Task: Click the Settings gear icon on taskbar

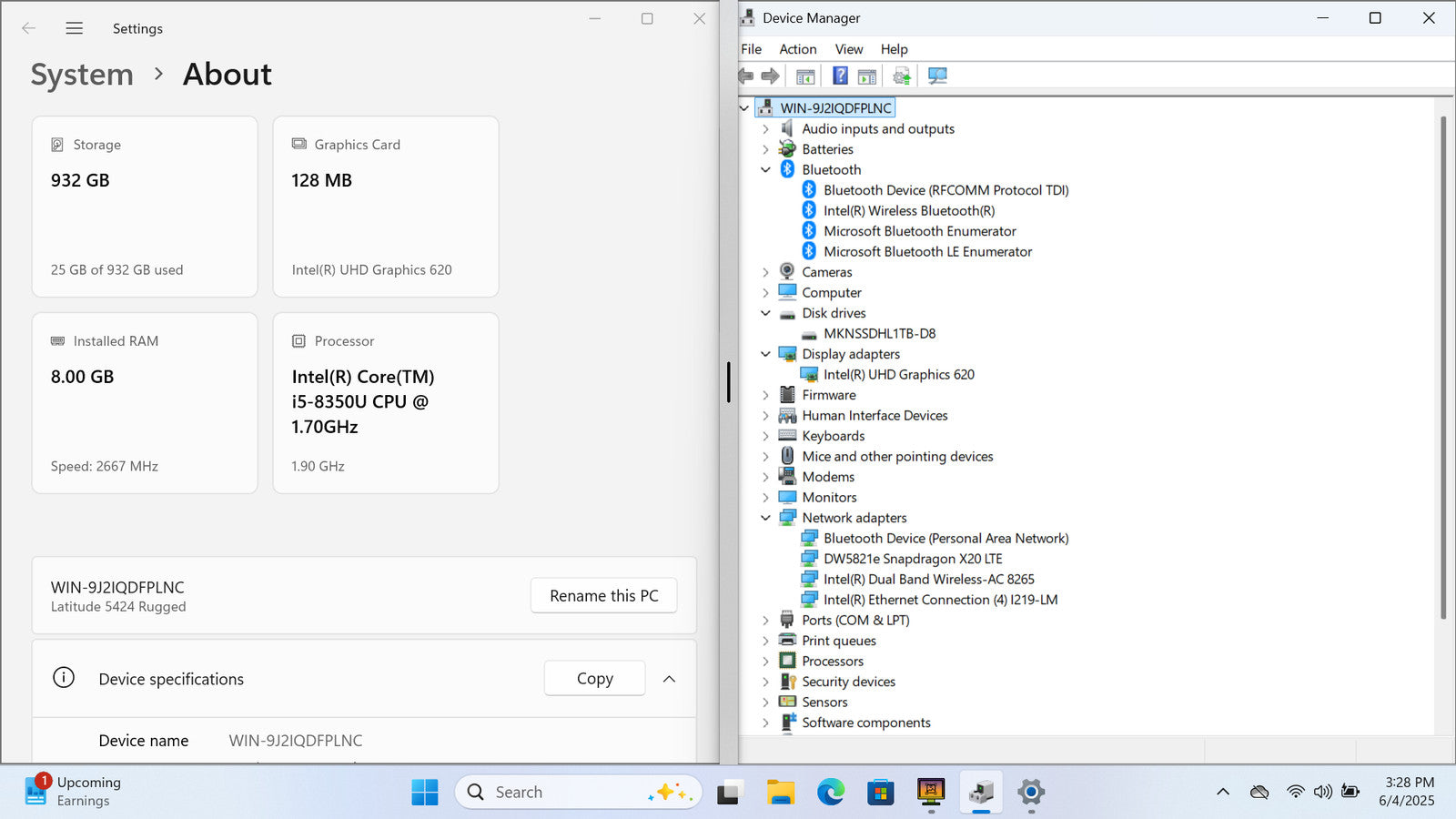Action: 1031,793
